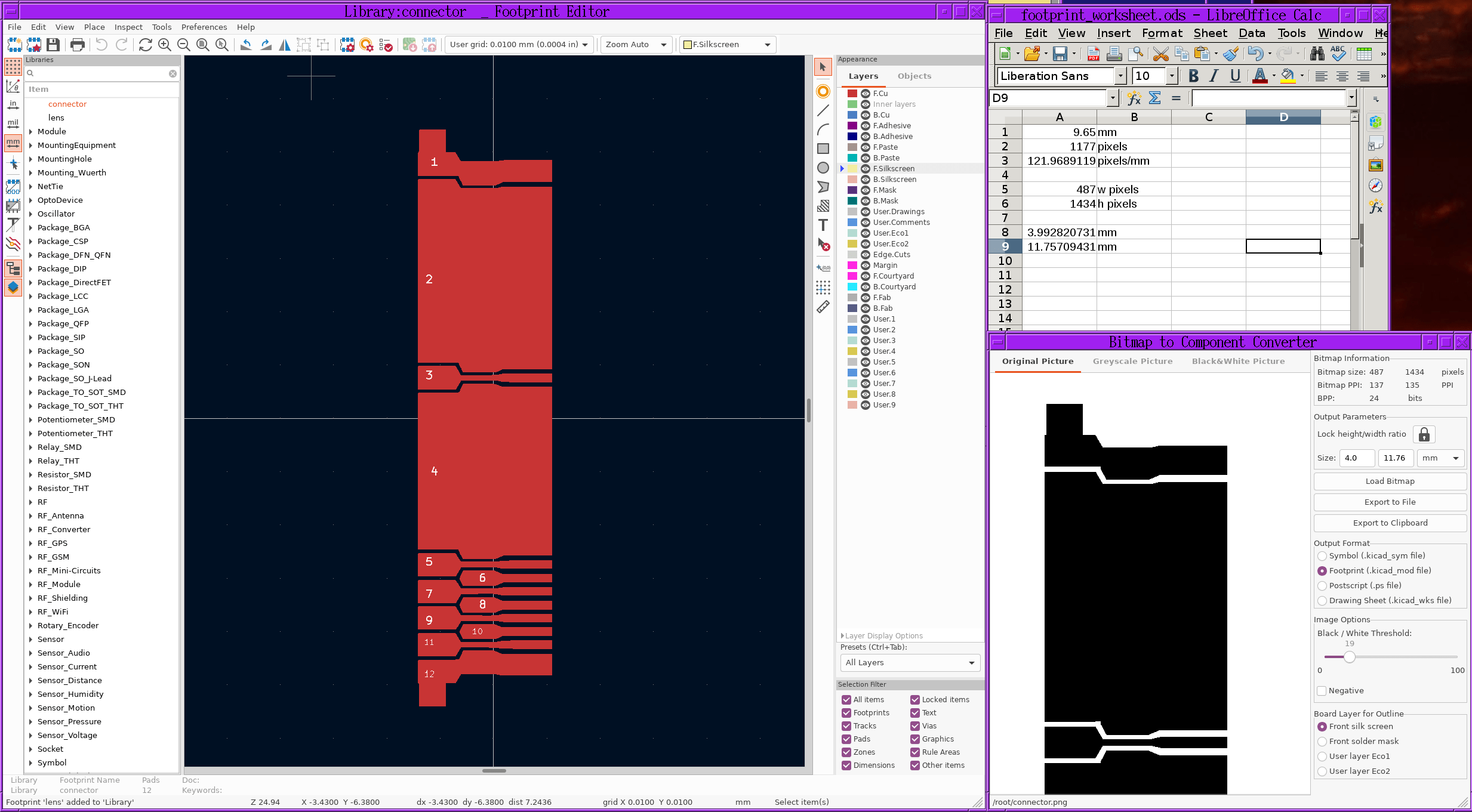Select the Add Text tool
Viewport: 1472px width, 812px height.
pos(823,226)
